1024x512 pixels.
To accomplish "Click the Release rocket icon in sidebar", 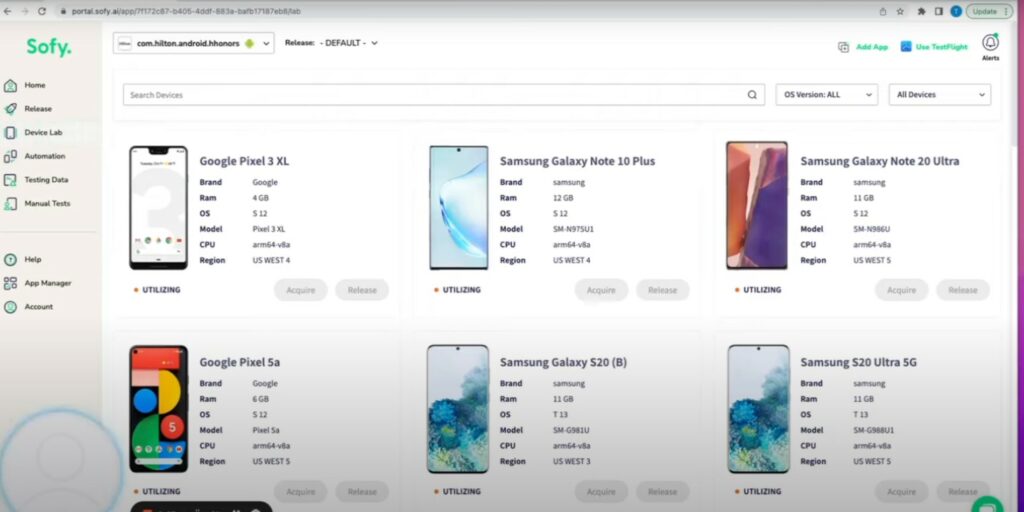I will (x=10, y=109).
